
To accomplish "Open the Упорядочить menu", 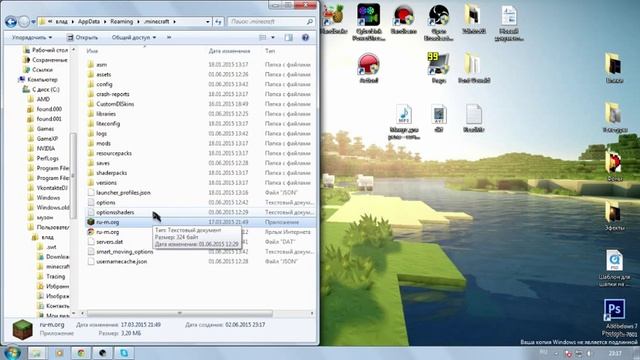I will click(32, 38).
